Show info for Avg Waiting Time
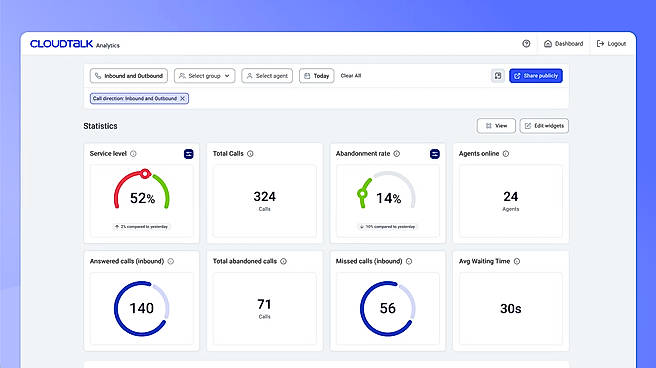Viewport: 656px width, 368px height. (517, 261)
